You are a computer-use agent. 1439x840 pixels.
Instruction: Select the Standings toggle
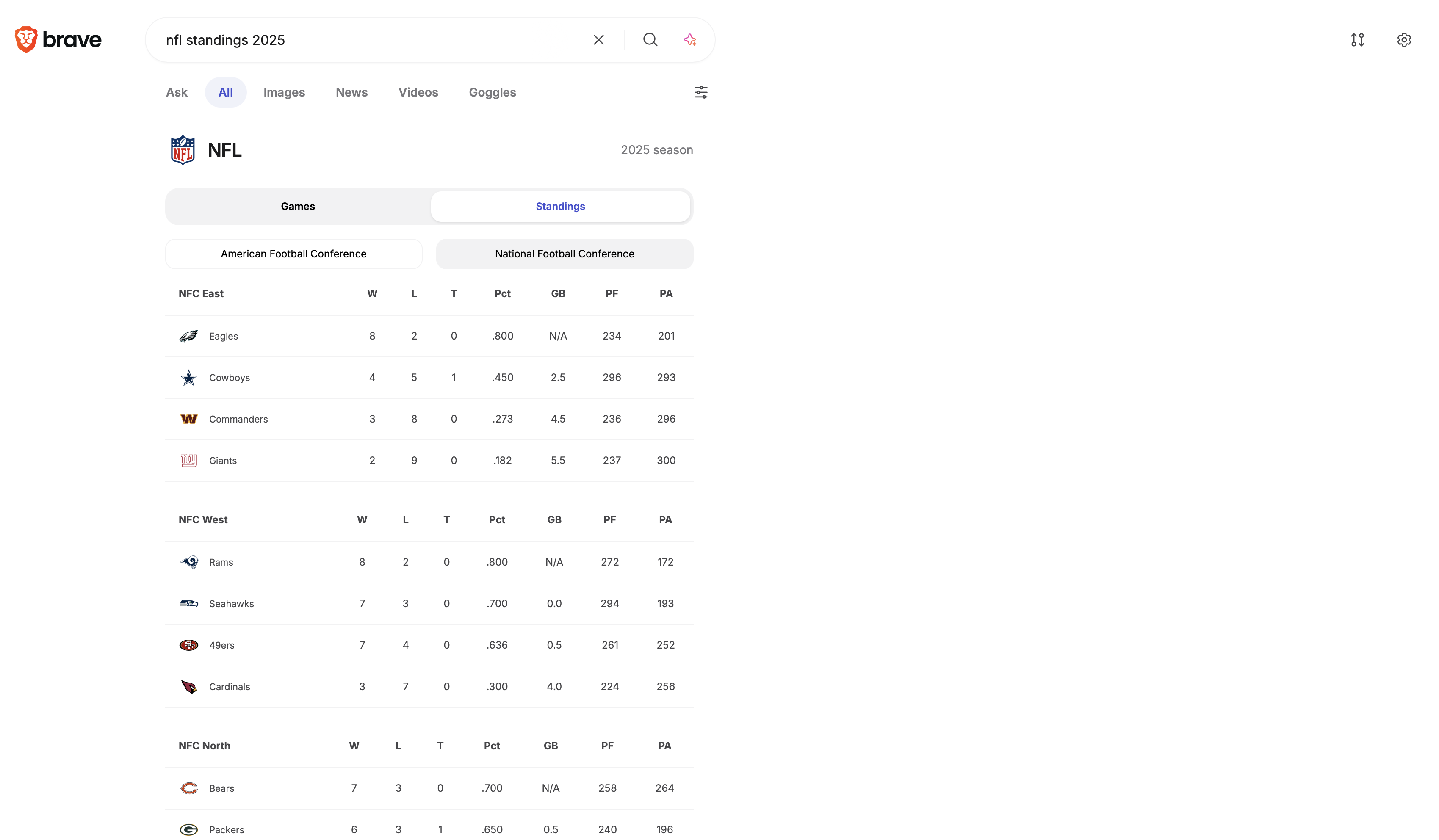pos(559,207)
